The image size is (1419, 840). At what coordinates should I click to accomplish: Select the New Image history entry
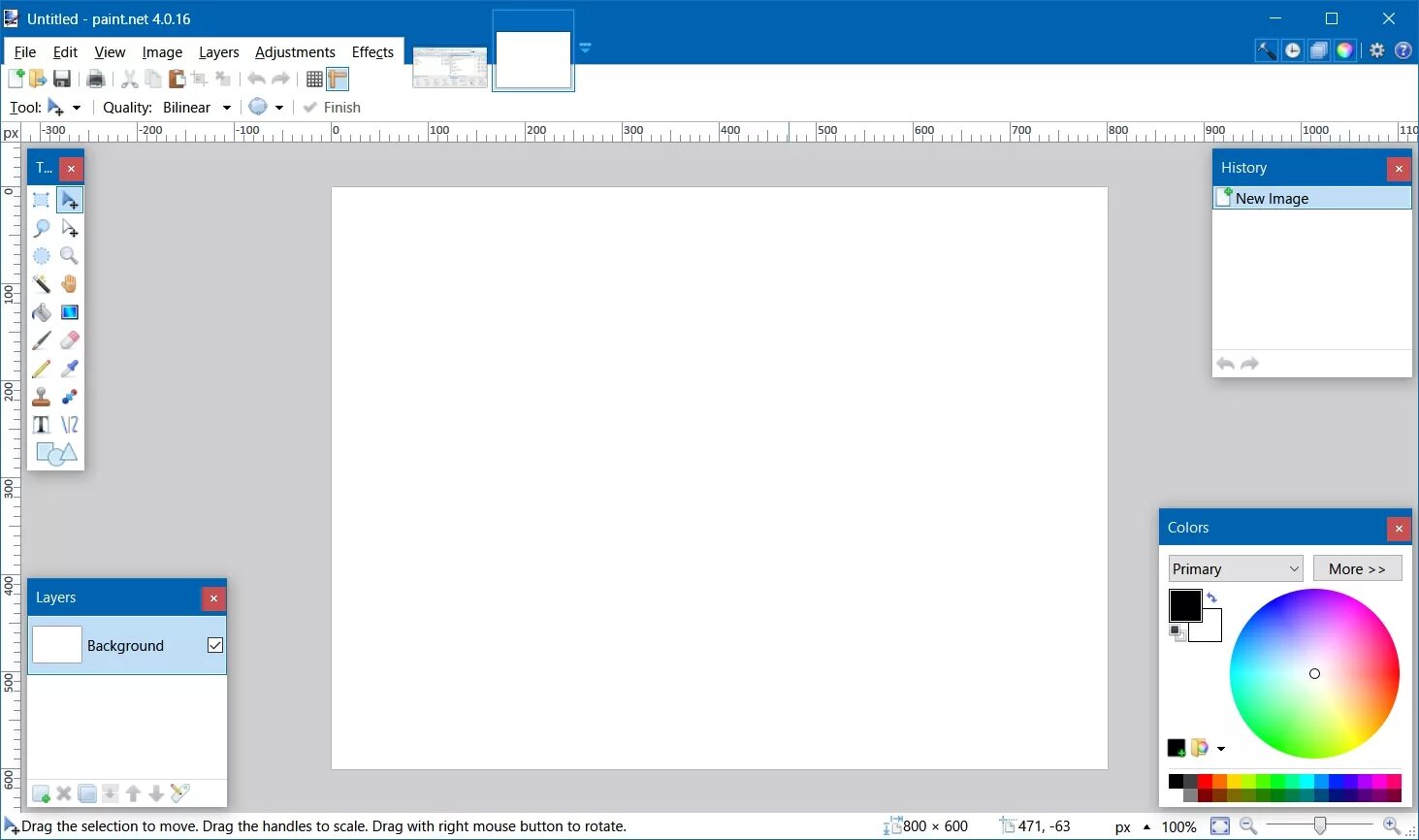1312,198
